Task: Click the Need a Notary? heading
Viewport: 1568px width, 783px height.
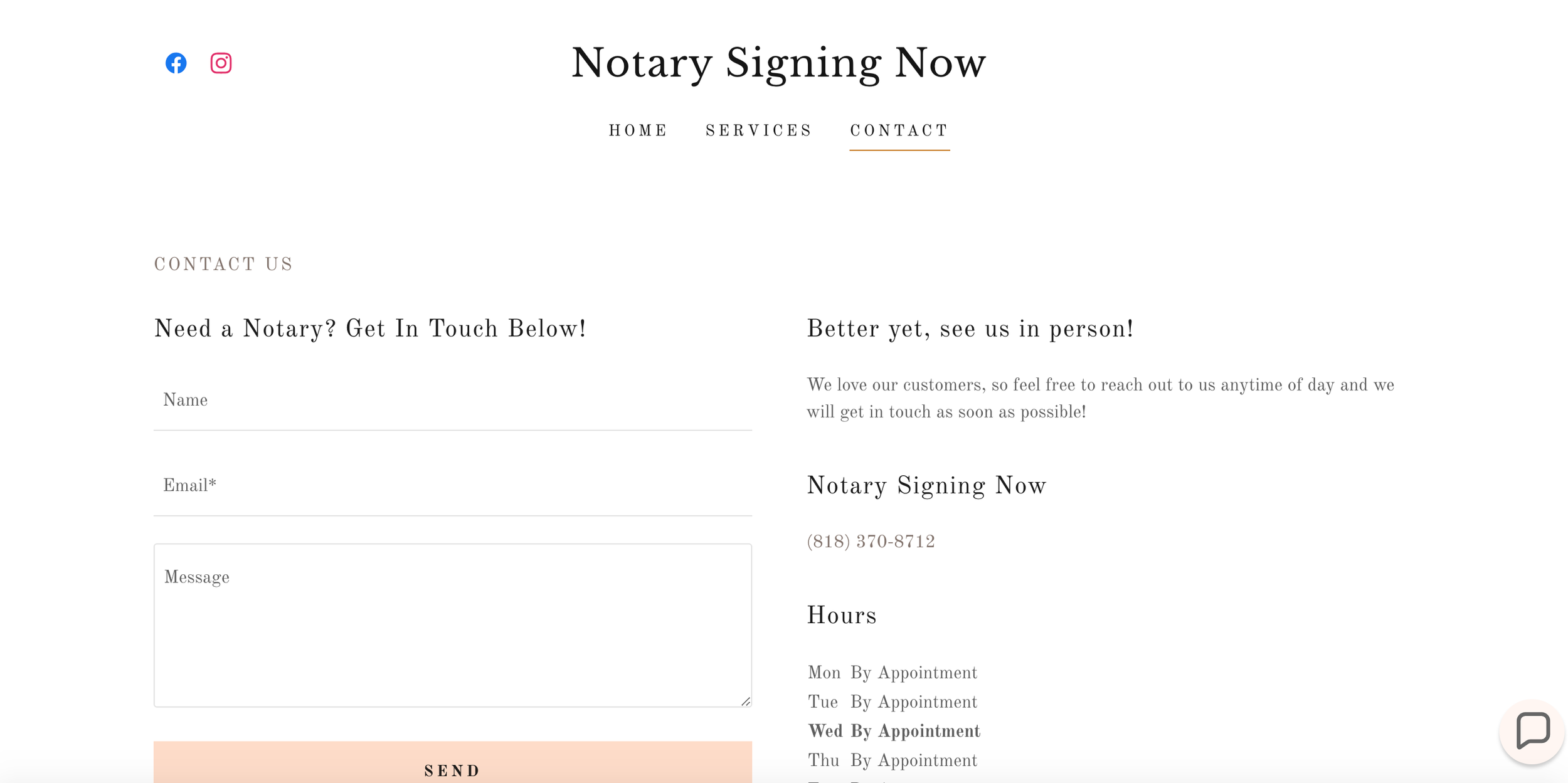Action: [370, 329]
